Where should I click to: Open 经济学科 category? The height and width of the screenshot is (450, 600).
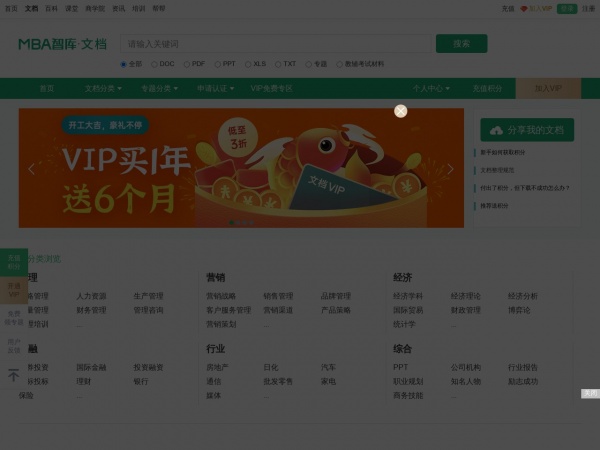tap(408, 296)
